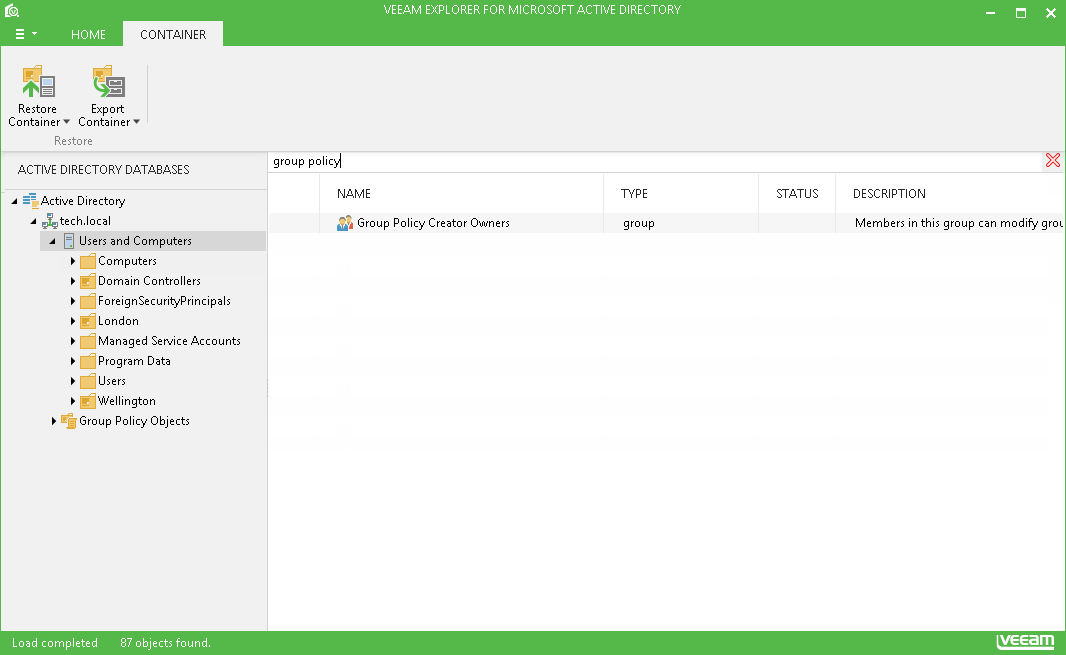Click Group Policy Creator Owners group icon

tap(345, 223)
